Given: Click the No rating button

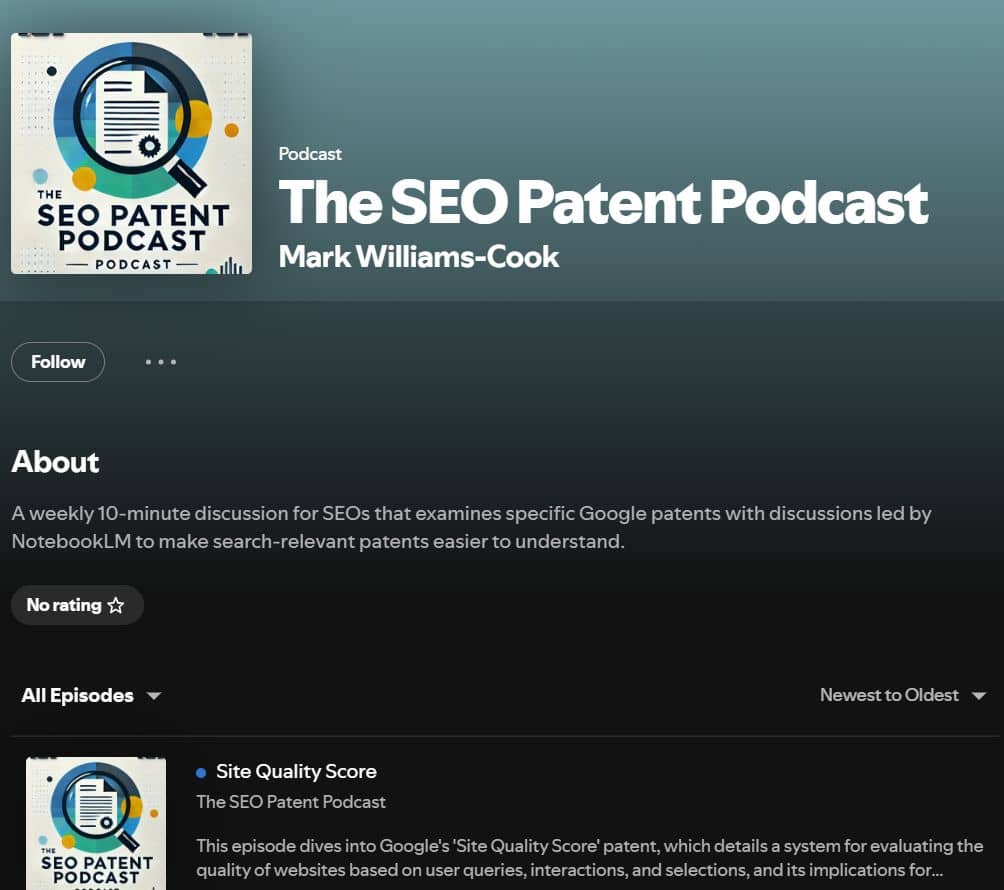Looking at the screenshot, I should (x=77, y=605).
